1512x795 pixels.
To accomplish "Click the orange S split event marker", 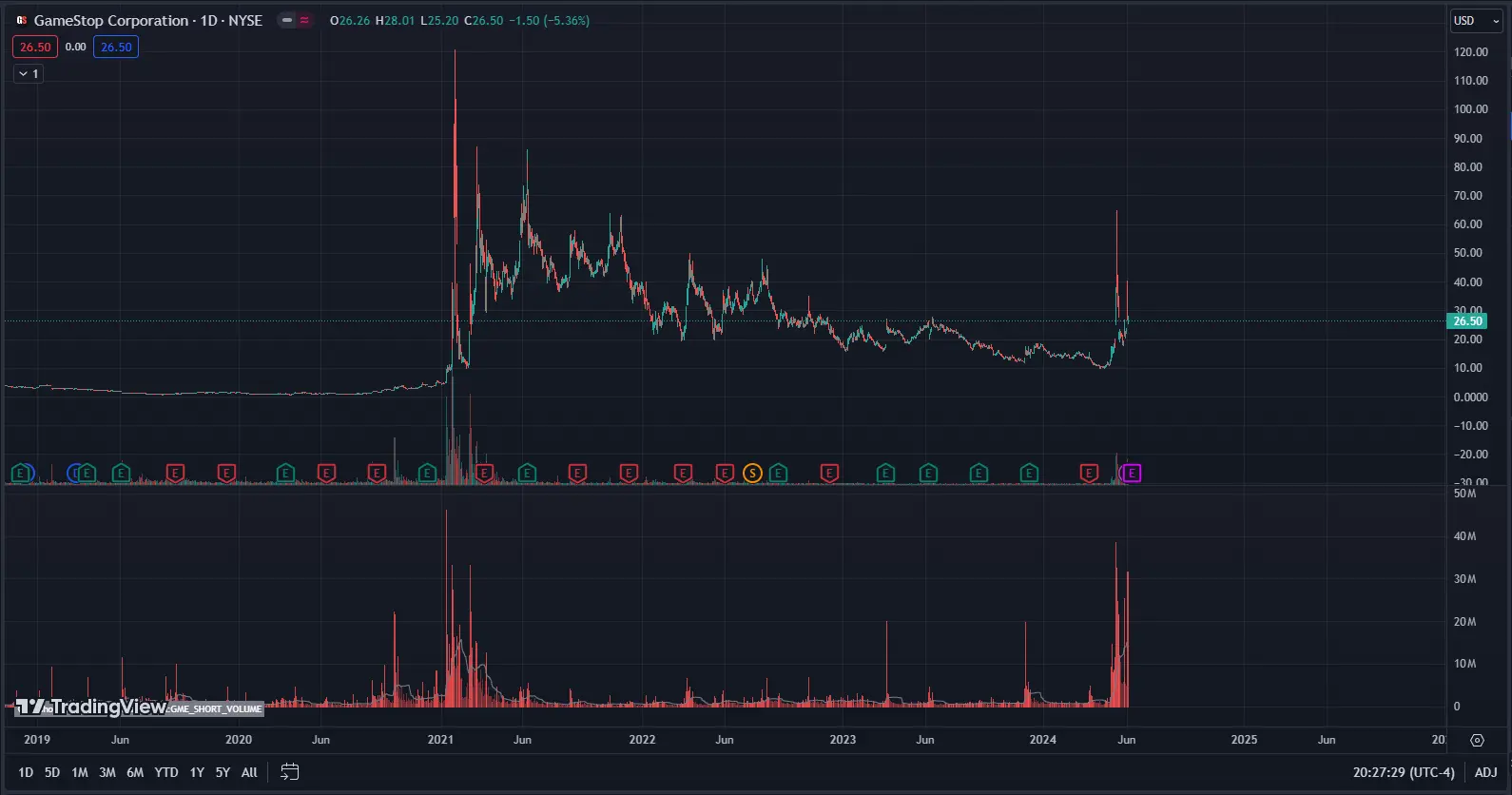I will (x=752, y=473).
